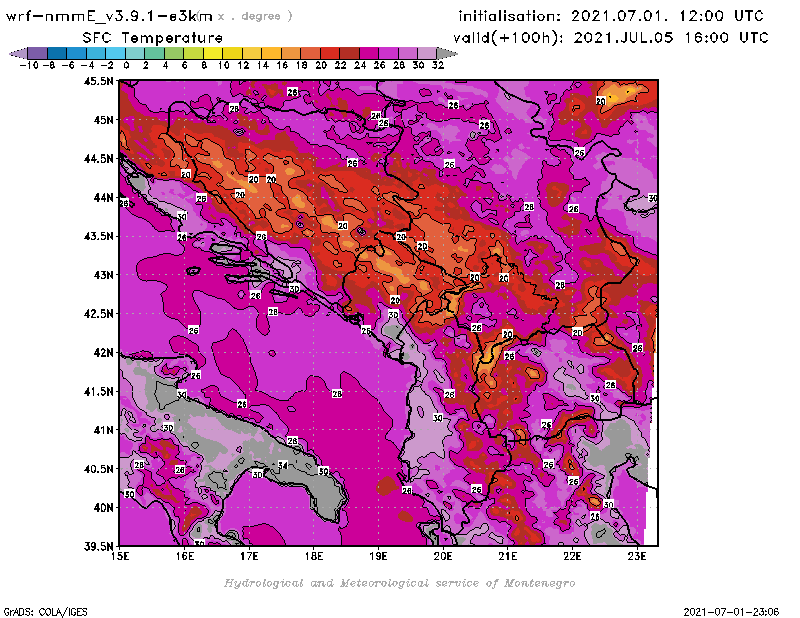The height and width of the screenshot is (618, 800).
Task: Click the magenta legend swatch between 24 and 26
Action: point(369,53)
